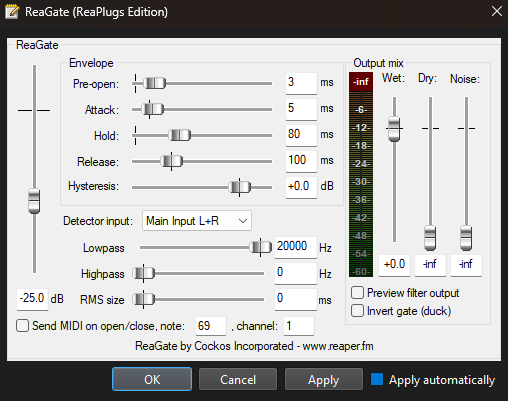Click the Apply button

324,379
